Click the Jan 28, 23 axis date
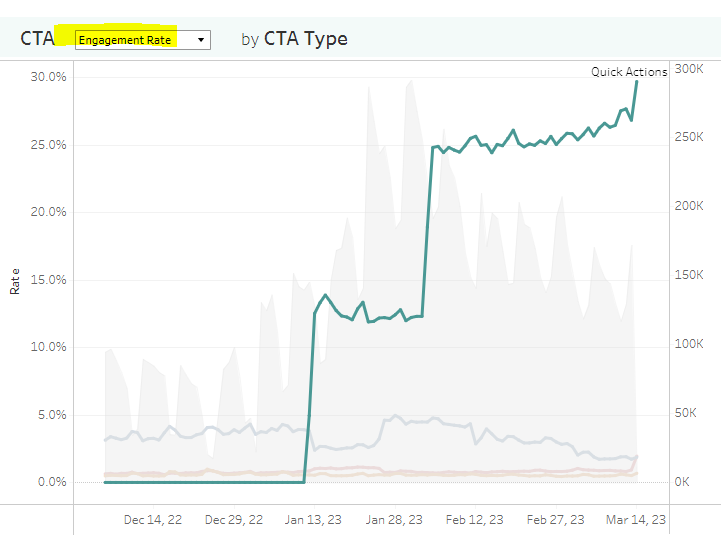Image resolution: width=721 pixels, height=544 pixels. [394, 520]
